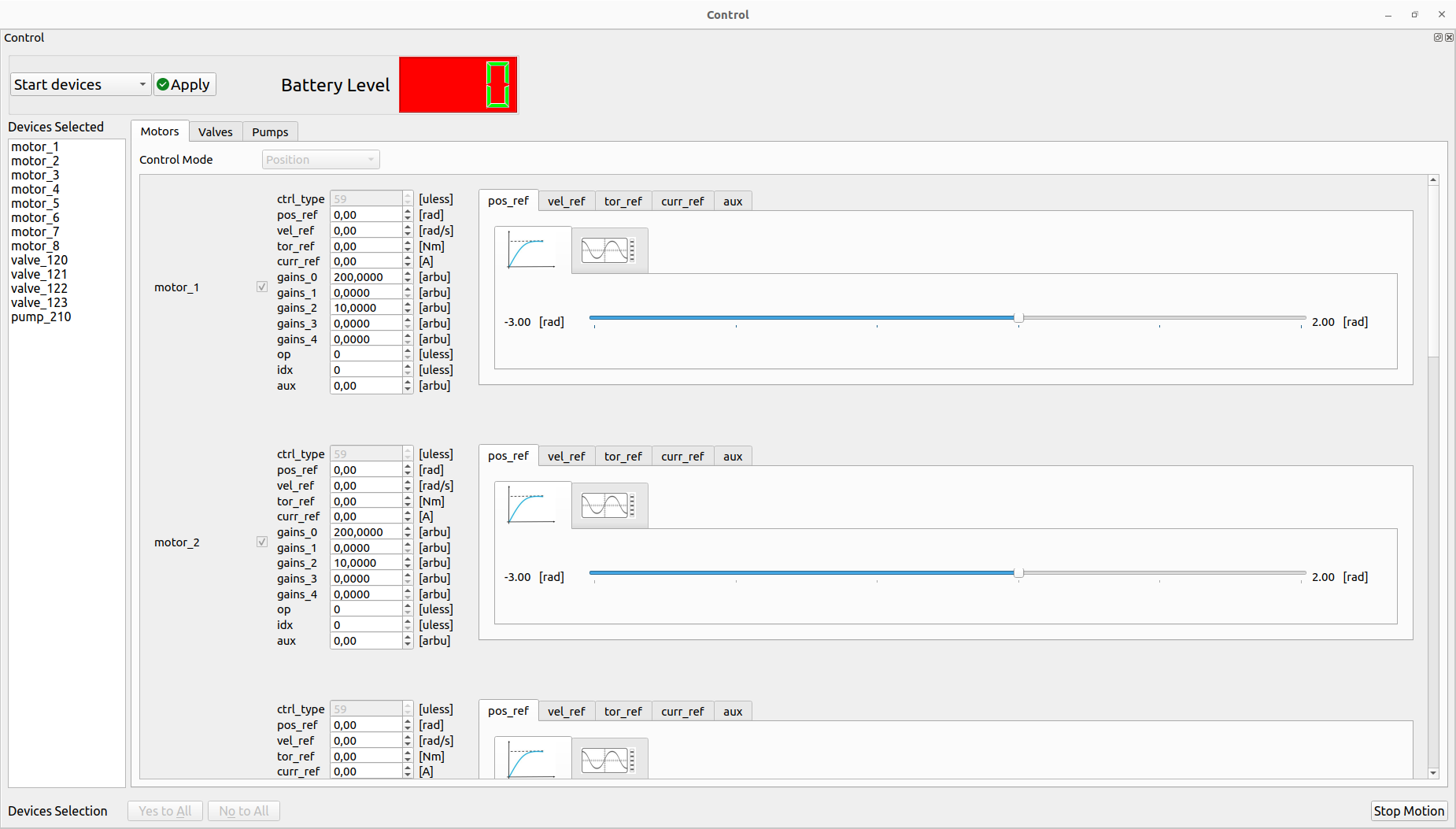Click the motors list vertical scrollbar
Viewport: 1456px width, 829px height.
[x=1433, y=270]
